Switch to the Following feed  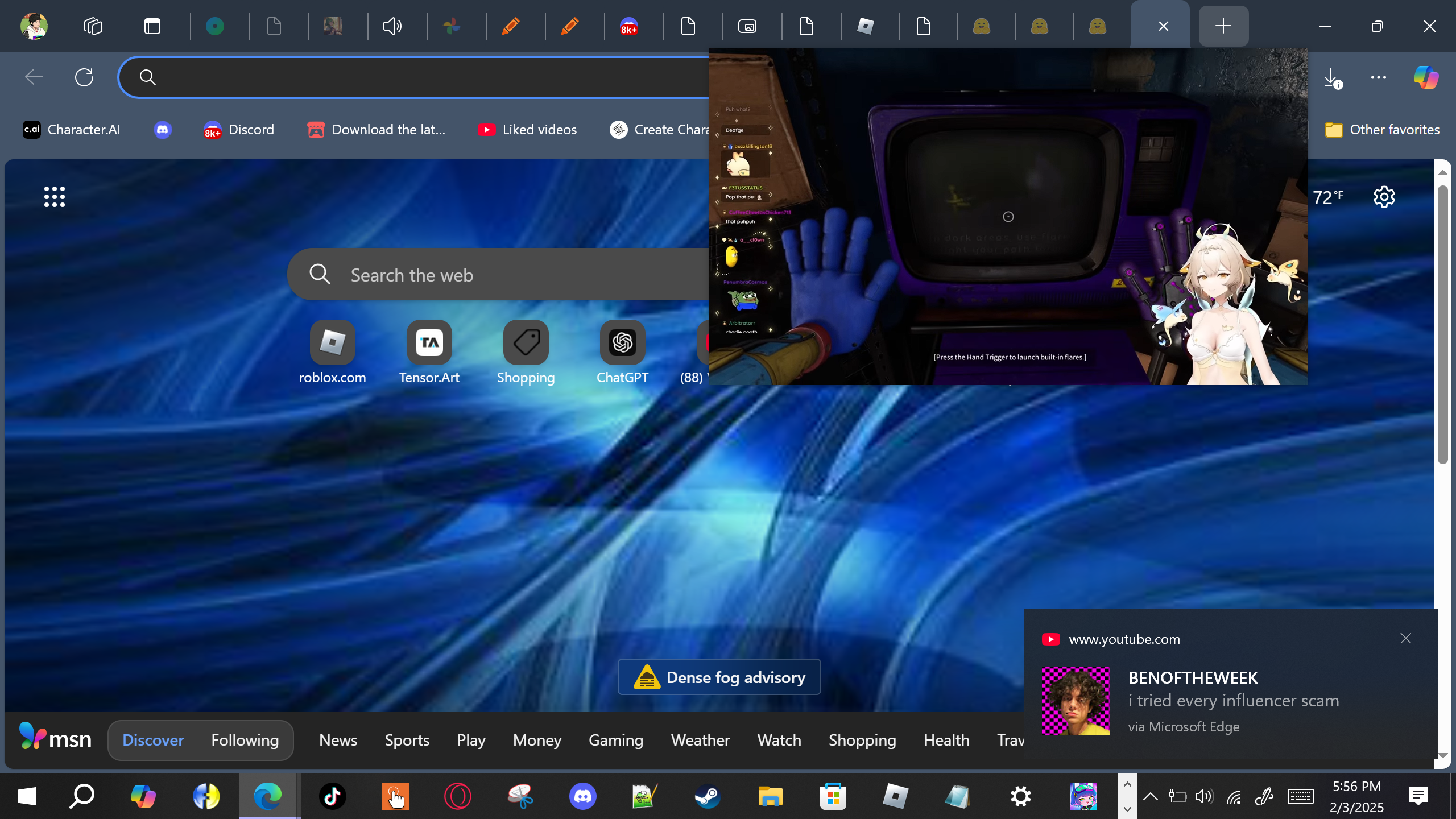245,740
